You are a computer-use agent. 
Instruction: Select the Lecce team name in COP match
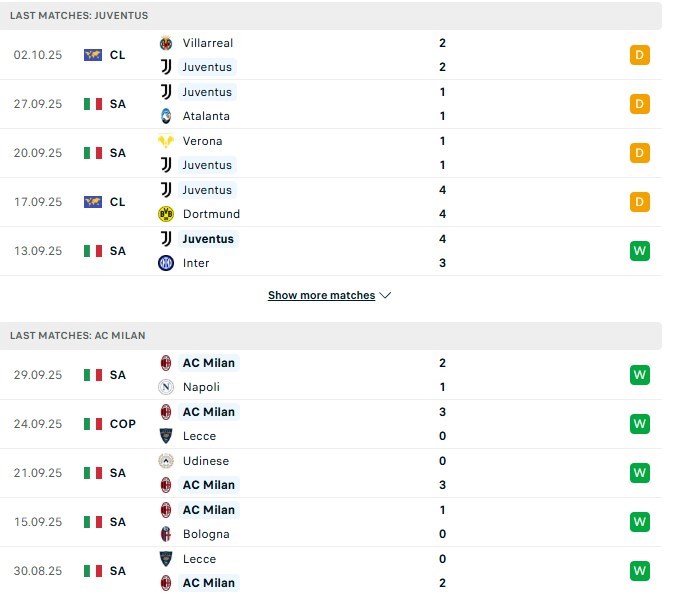coord(199,436)
